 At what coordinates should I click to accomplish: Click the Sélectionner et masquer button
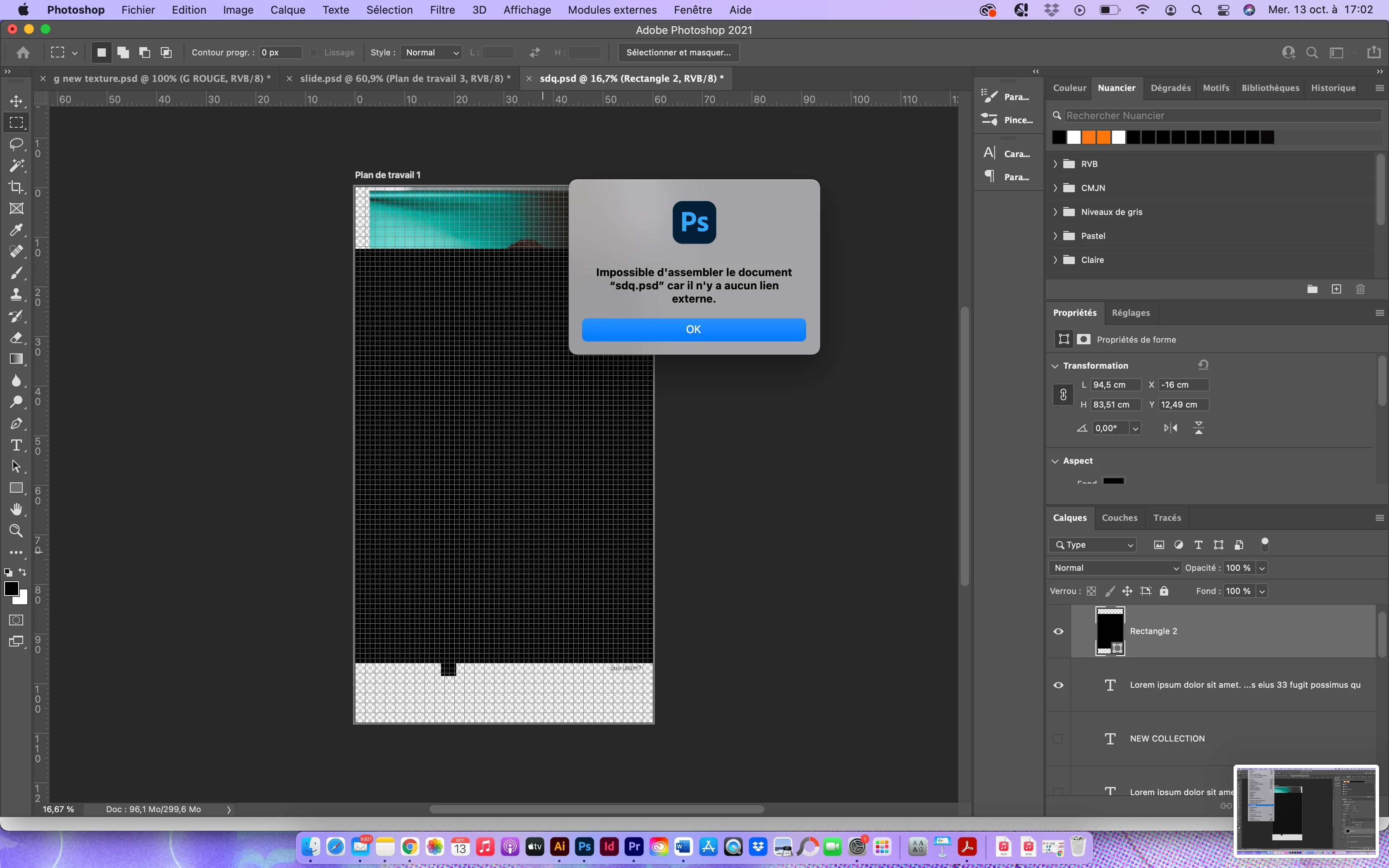(x=678, y=53)
